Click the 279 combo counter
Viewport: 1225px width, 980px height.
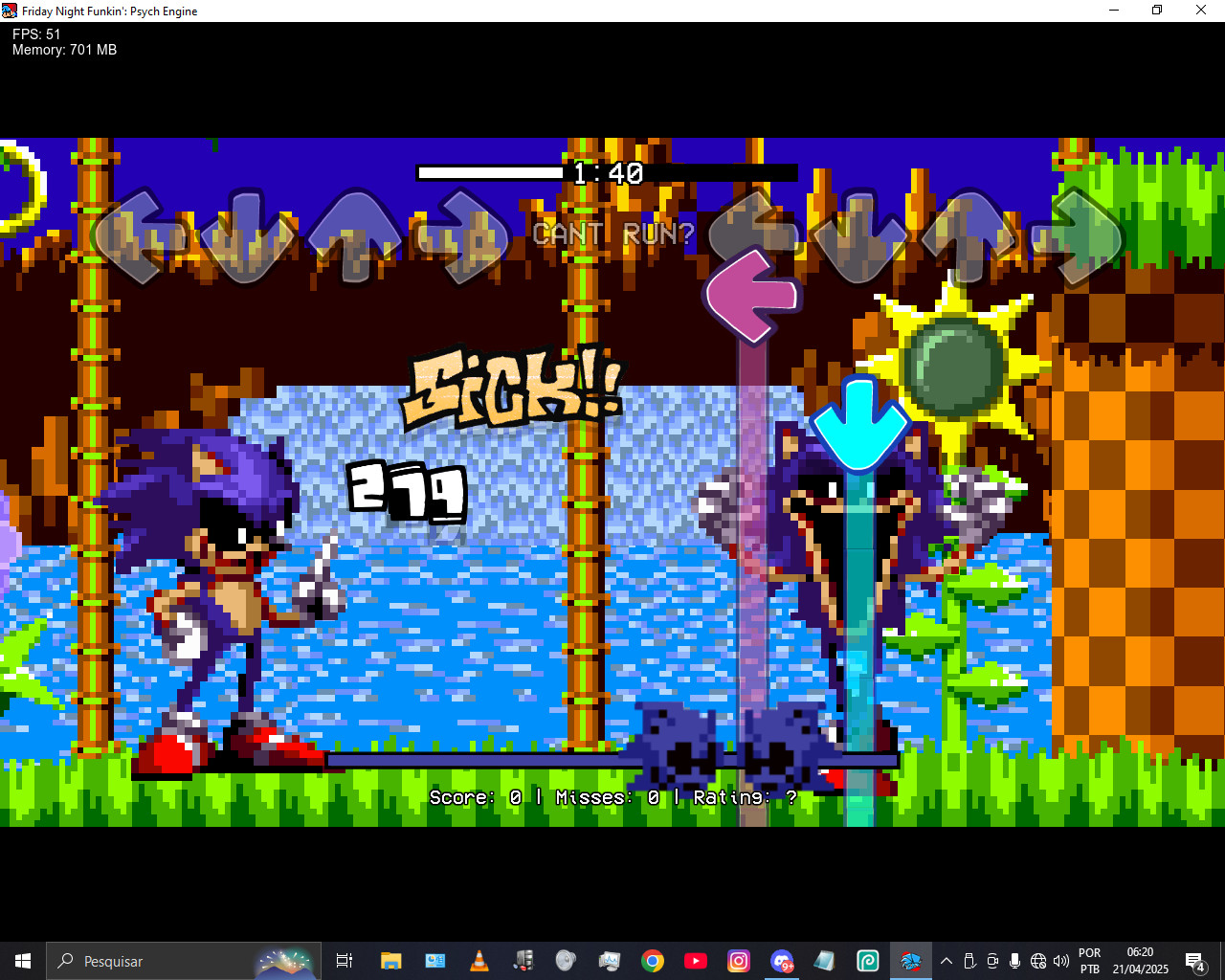tap(407, 491)
